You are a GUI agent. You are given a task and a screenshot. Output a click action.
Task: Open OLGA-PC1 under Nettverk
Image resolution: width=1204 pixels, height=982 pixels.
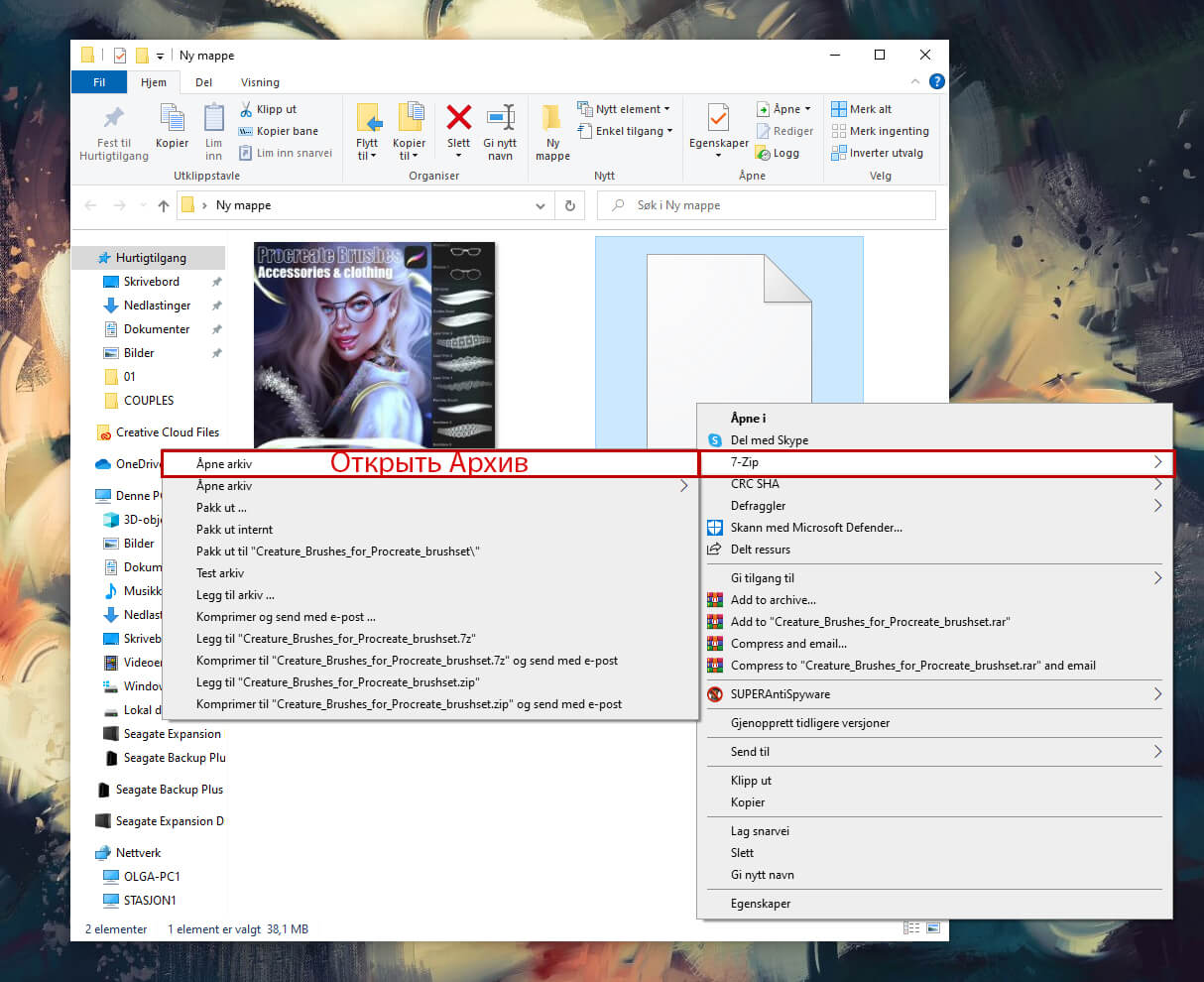pyautogui.click(x=152, y=877)
